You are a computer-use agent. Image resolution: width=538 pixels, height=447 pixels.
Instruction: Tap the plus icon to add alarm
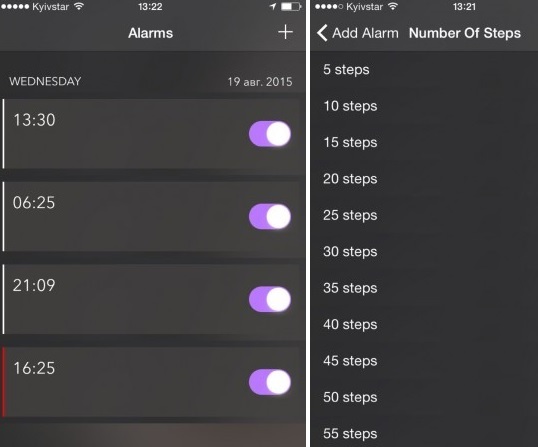tap(285, 32)
